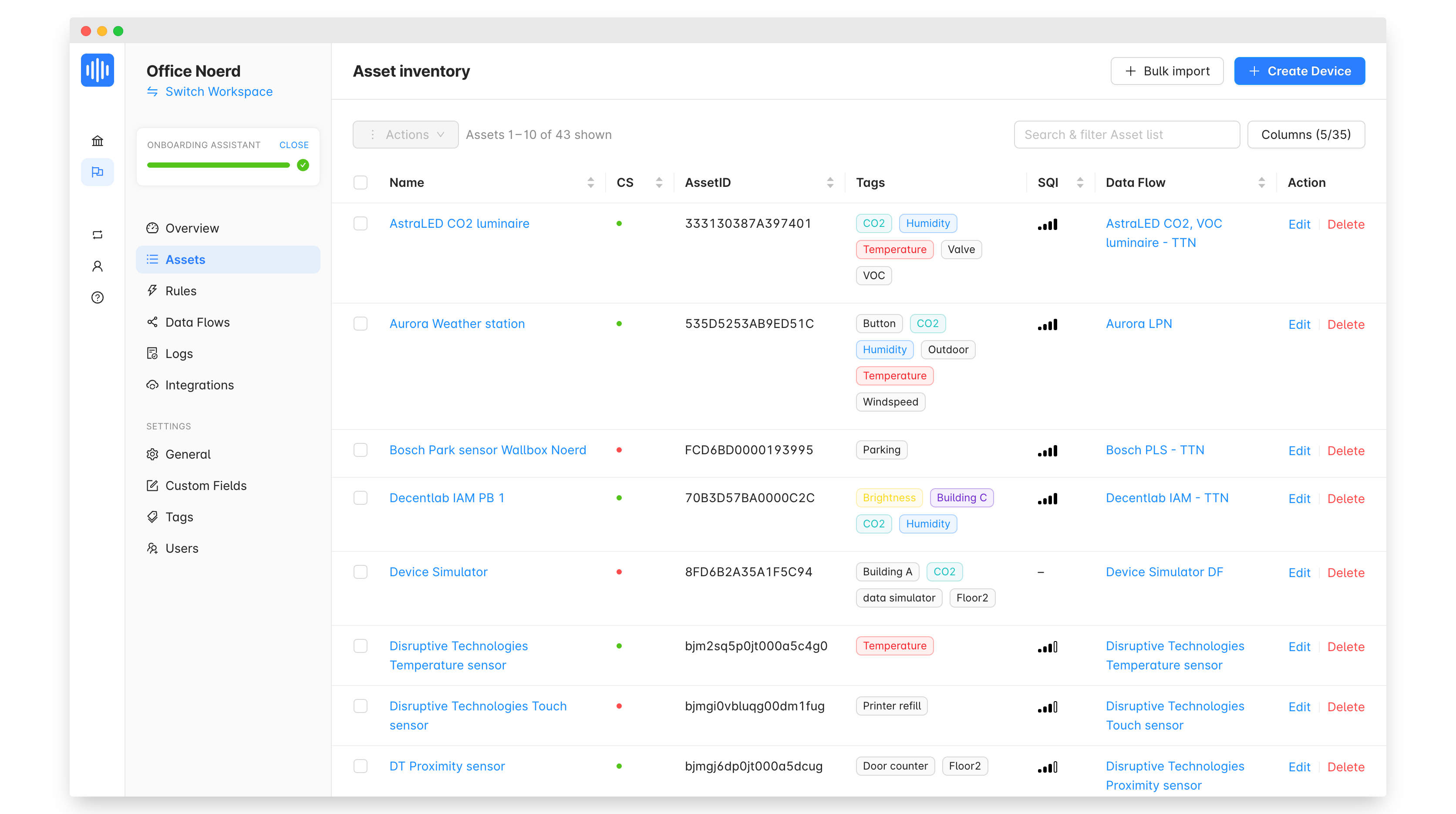Click the Integrations cloud icon
The image size is (1456, 814).
tap(152, 385)
